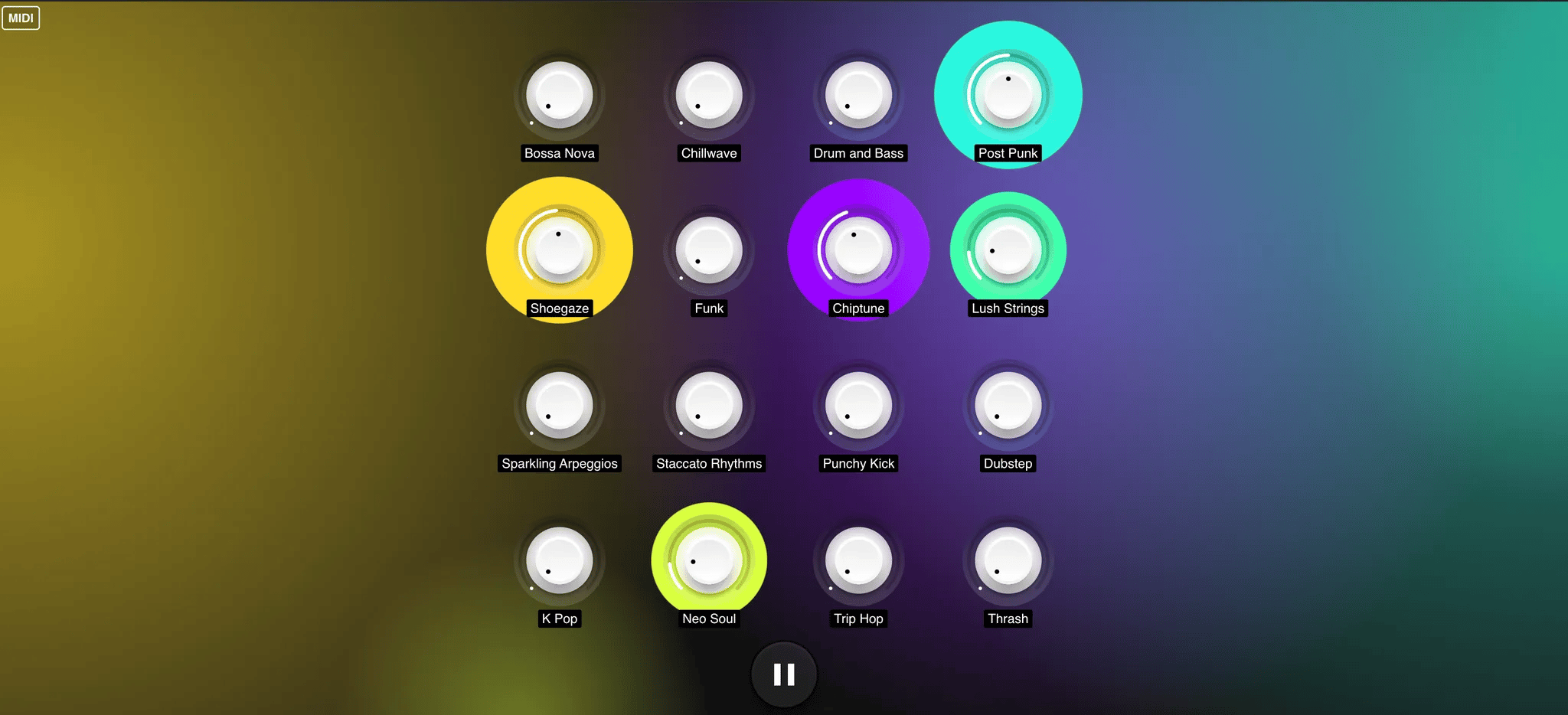This screenshot has width=1568, height=715.
Task: Select the Trip Hop knob
Action: coord(858,560)
